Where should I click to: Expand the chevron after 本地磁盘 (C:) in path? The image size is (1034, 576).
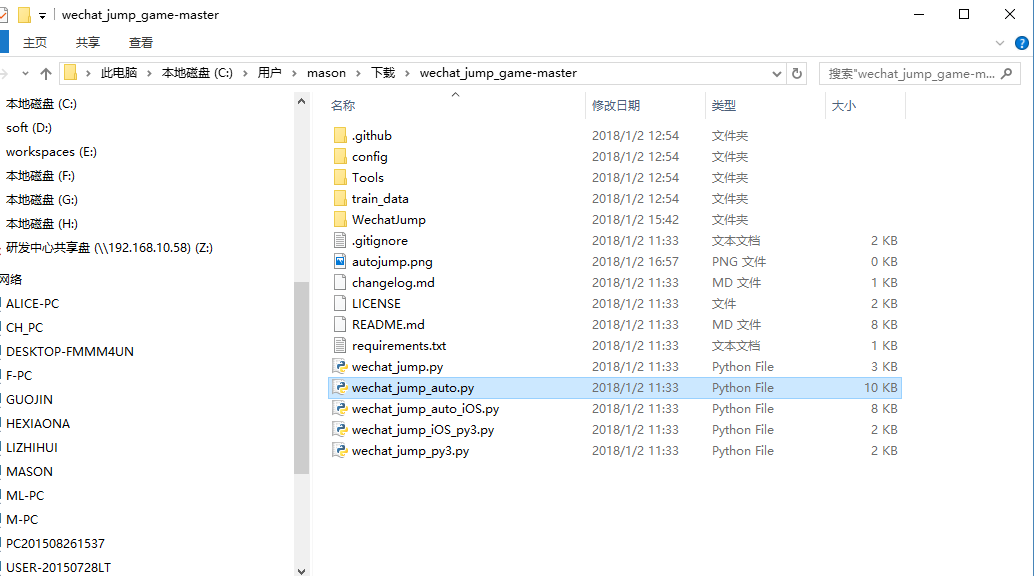(245, 73)
